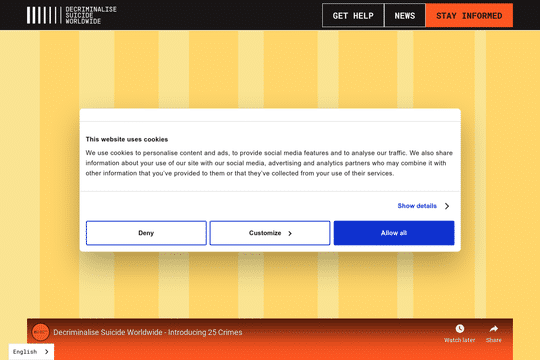Click the STAY INFORMED button

point(469,16)
